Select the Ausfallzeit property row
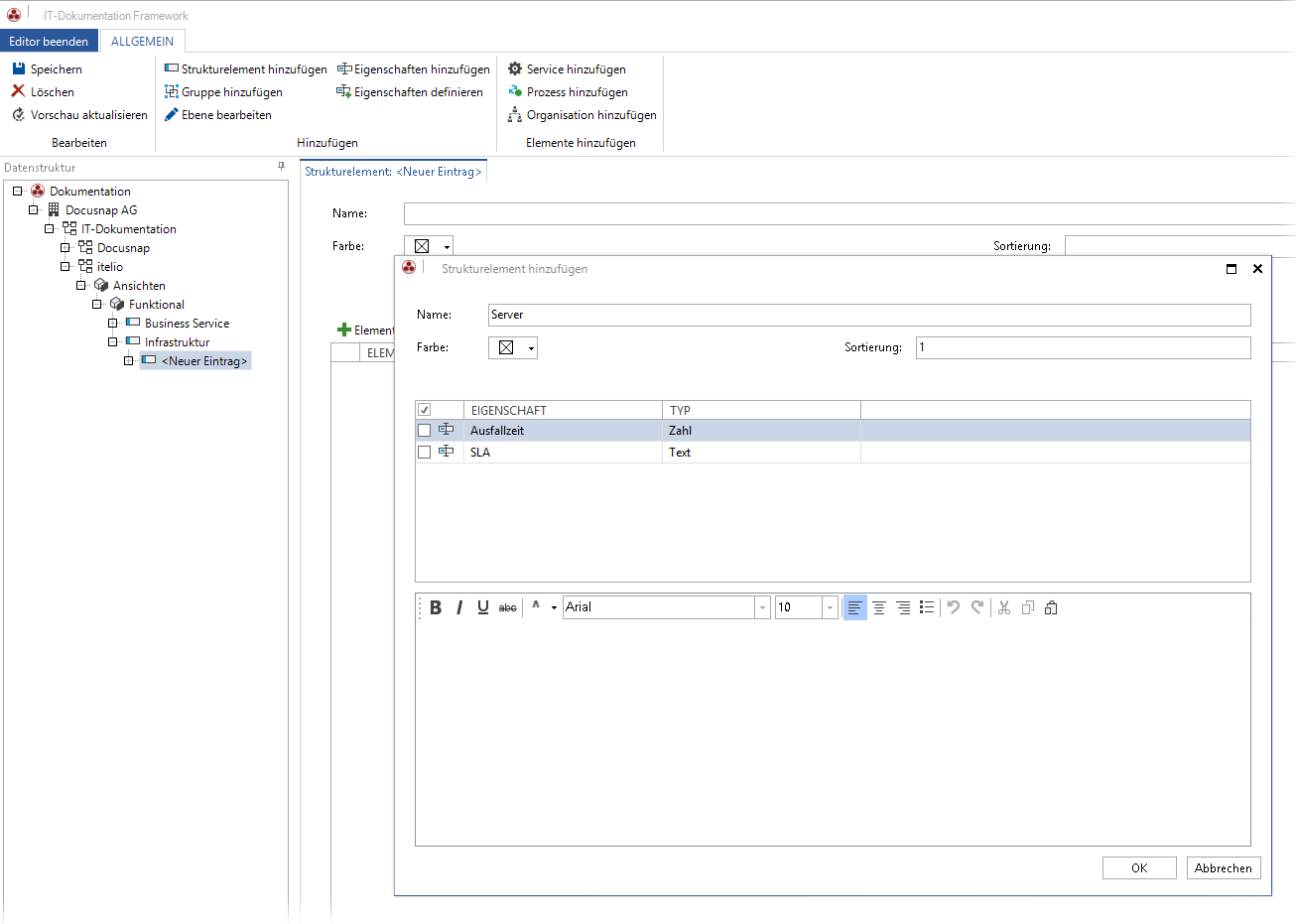Image resolution: width=1296 pixels, height=924 pixels. [833, 431]
